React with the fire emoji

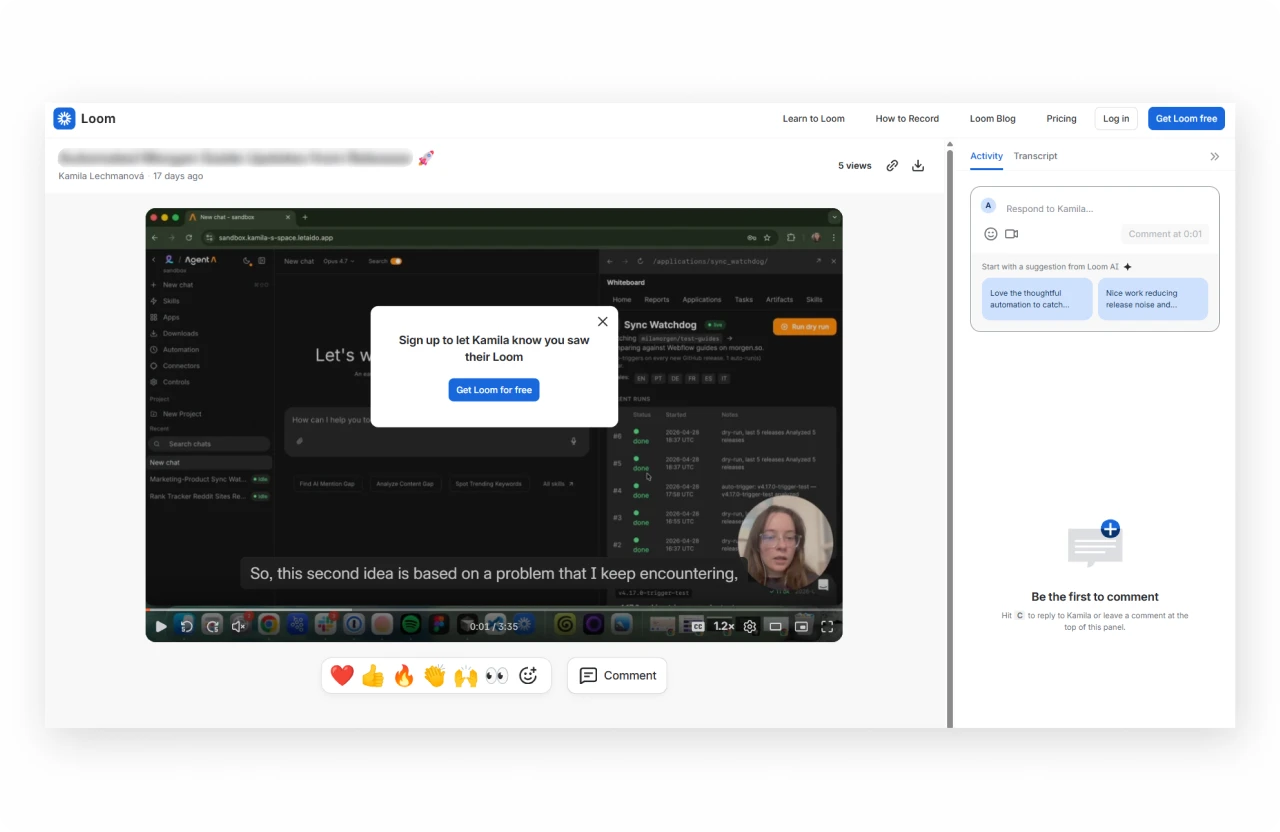[404, 676]
